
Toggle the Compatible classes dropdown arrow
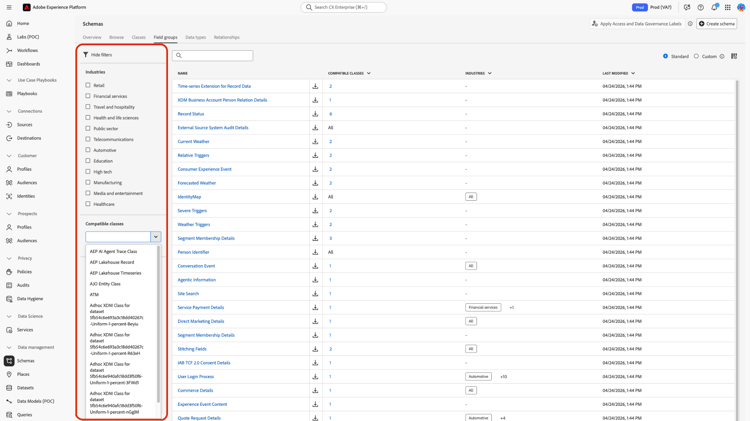coord(155,237)
